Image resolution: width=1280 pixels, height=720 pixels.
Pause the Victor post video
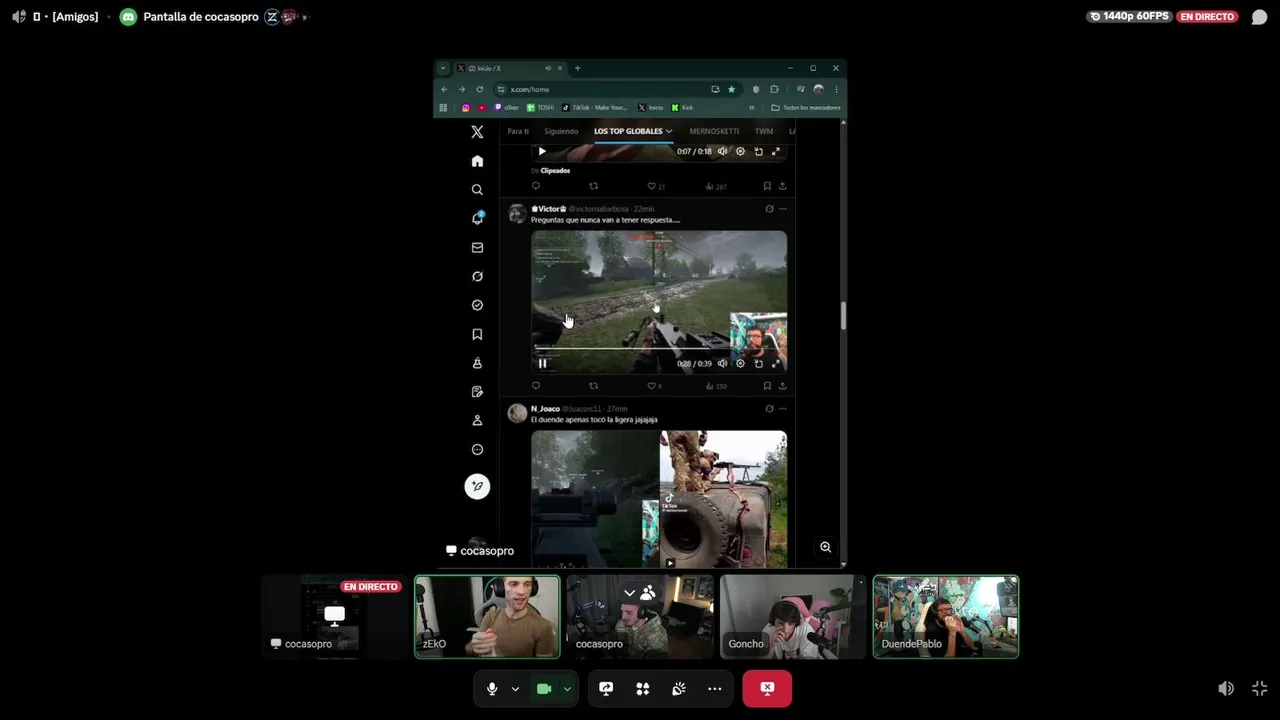pyautogui.click(x=542, y=363)
